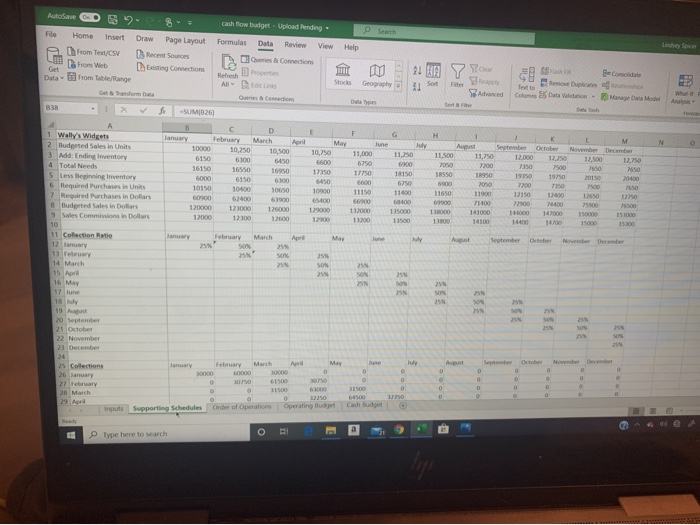Open the Review ribbon tab
Viewport: 700px width, 525px height.
pyautogui.click(x=296, y=45)
